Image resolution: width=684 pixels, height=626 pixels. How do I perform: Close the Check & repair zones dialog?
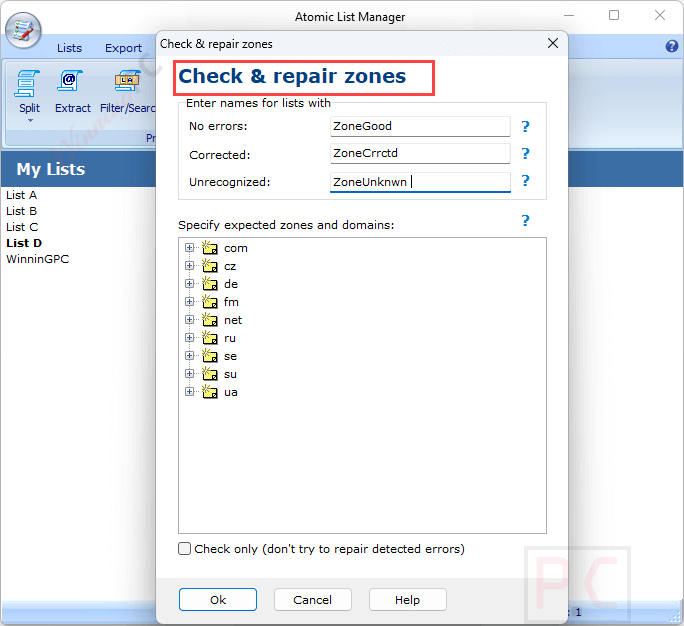pyautogui.click(x=553, y=43)
